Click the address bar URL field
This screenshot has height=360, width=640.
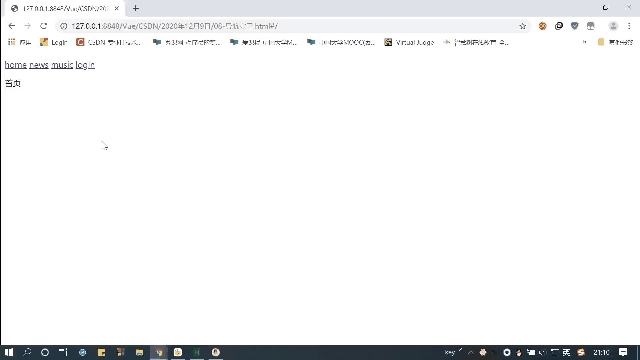click(x=294, y=26)
